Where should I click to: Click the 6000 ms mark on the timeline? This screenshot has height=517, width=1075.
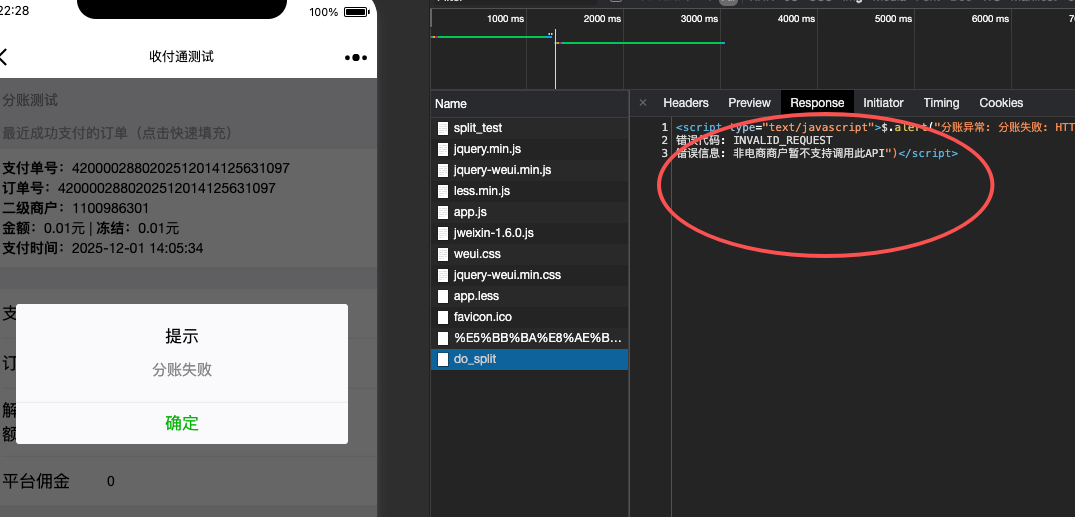991,19
